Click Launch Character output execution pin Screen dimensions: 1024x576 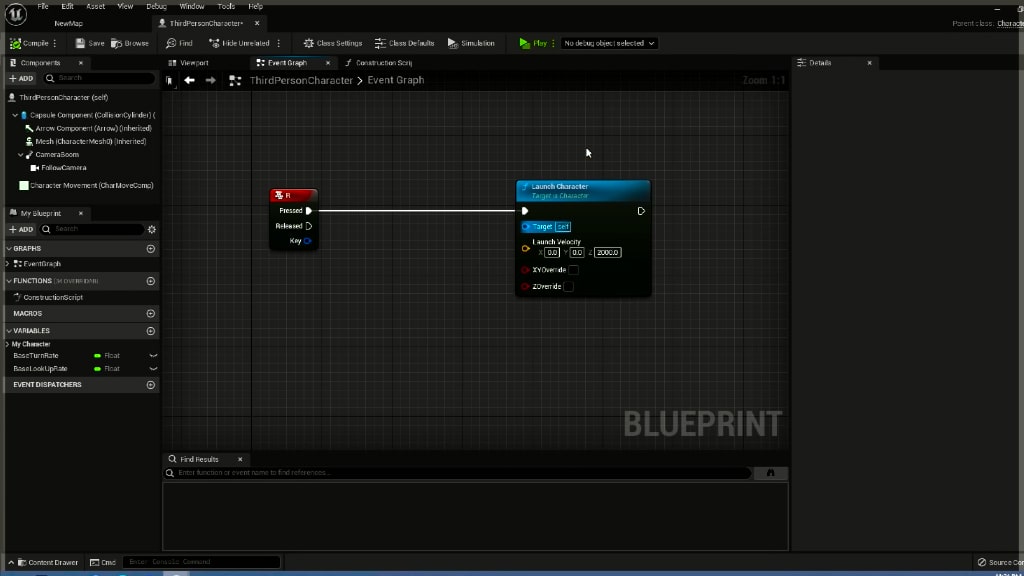(641, 211)
